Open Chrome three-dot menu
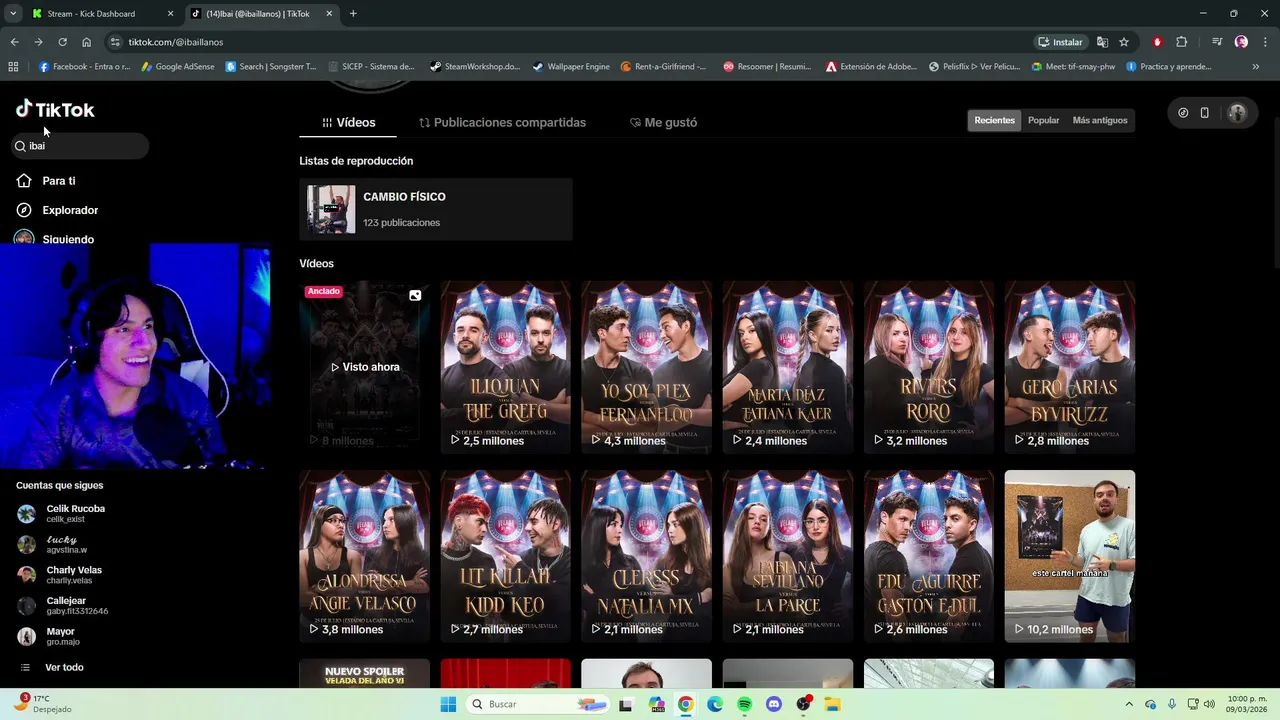 click(1263, 42)
